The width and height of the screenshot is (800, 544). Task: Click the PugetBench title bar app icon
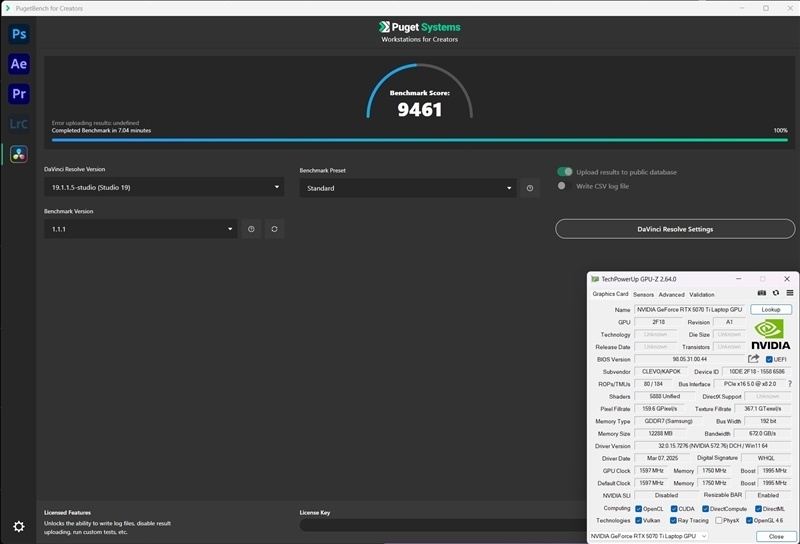point(8,8)
